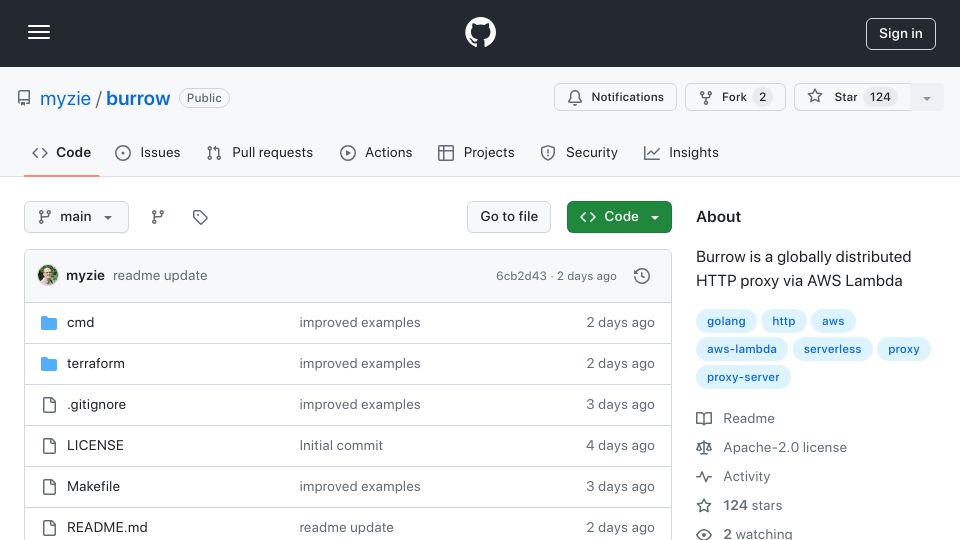This screenshot has height=540, width=960.
Task: Click the pulse icon next to Activity
Action: pyautogui.click(x=704, y=476)
